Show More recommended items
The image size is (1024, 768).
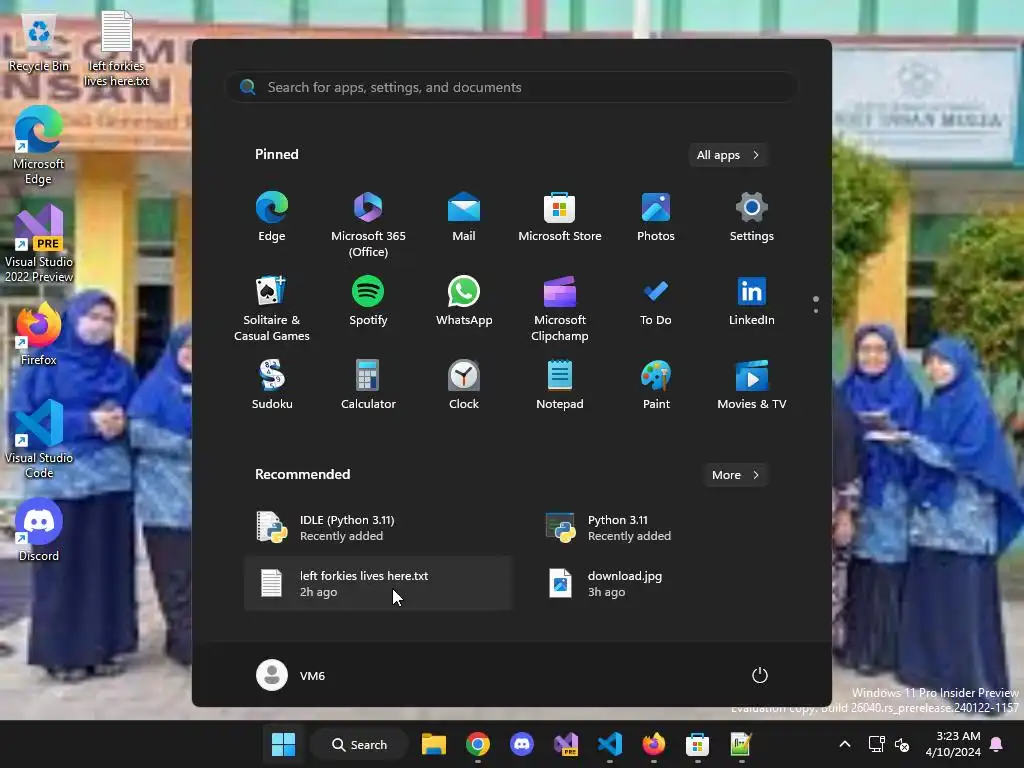click(735, 475)
